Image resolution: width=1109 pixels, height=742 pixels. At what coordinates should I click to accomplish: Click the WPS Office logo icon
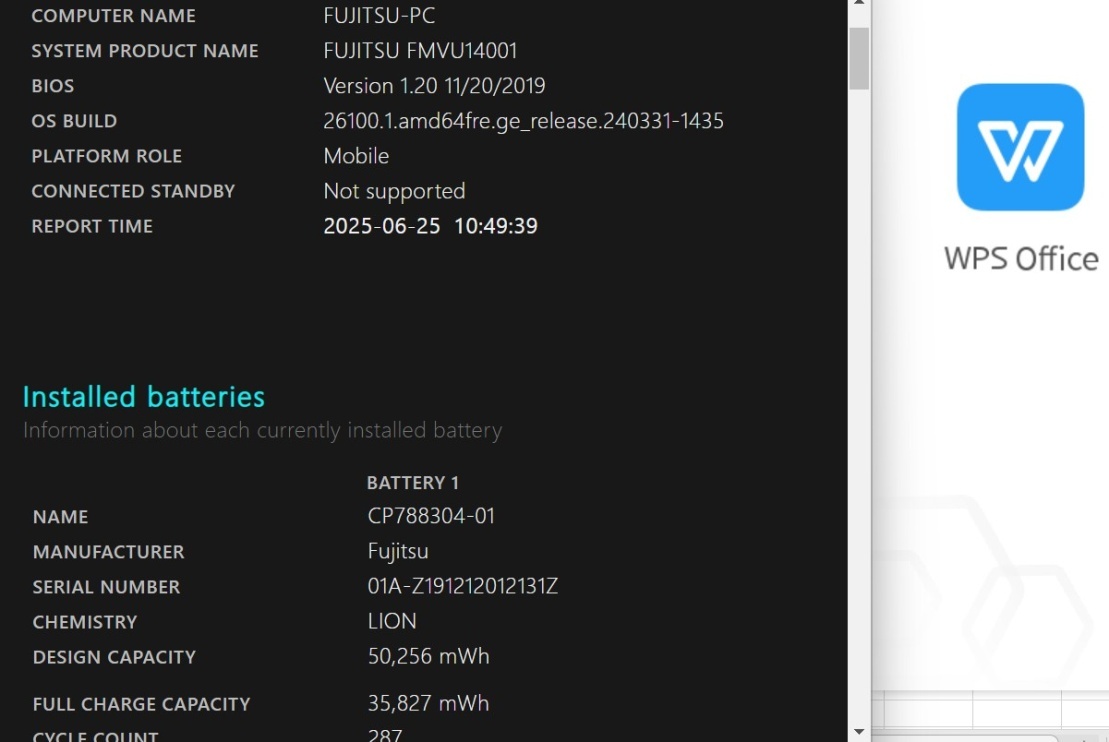[x=1020, y=147]
